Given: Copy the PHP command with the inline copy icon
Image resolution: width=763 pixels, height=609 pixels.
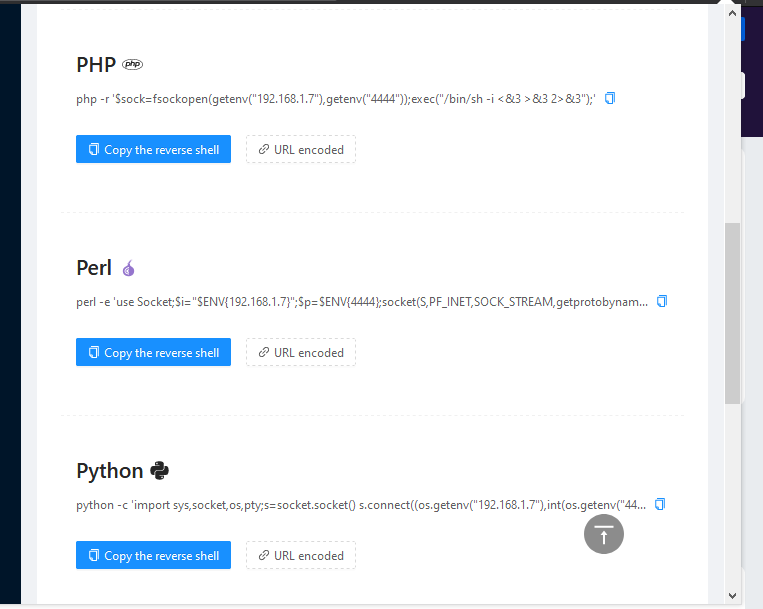Looking at the screenshot, I should [x=610, y=98].
